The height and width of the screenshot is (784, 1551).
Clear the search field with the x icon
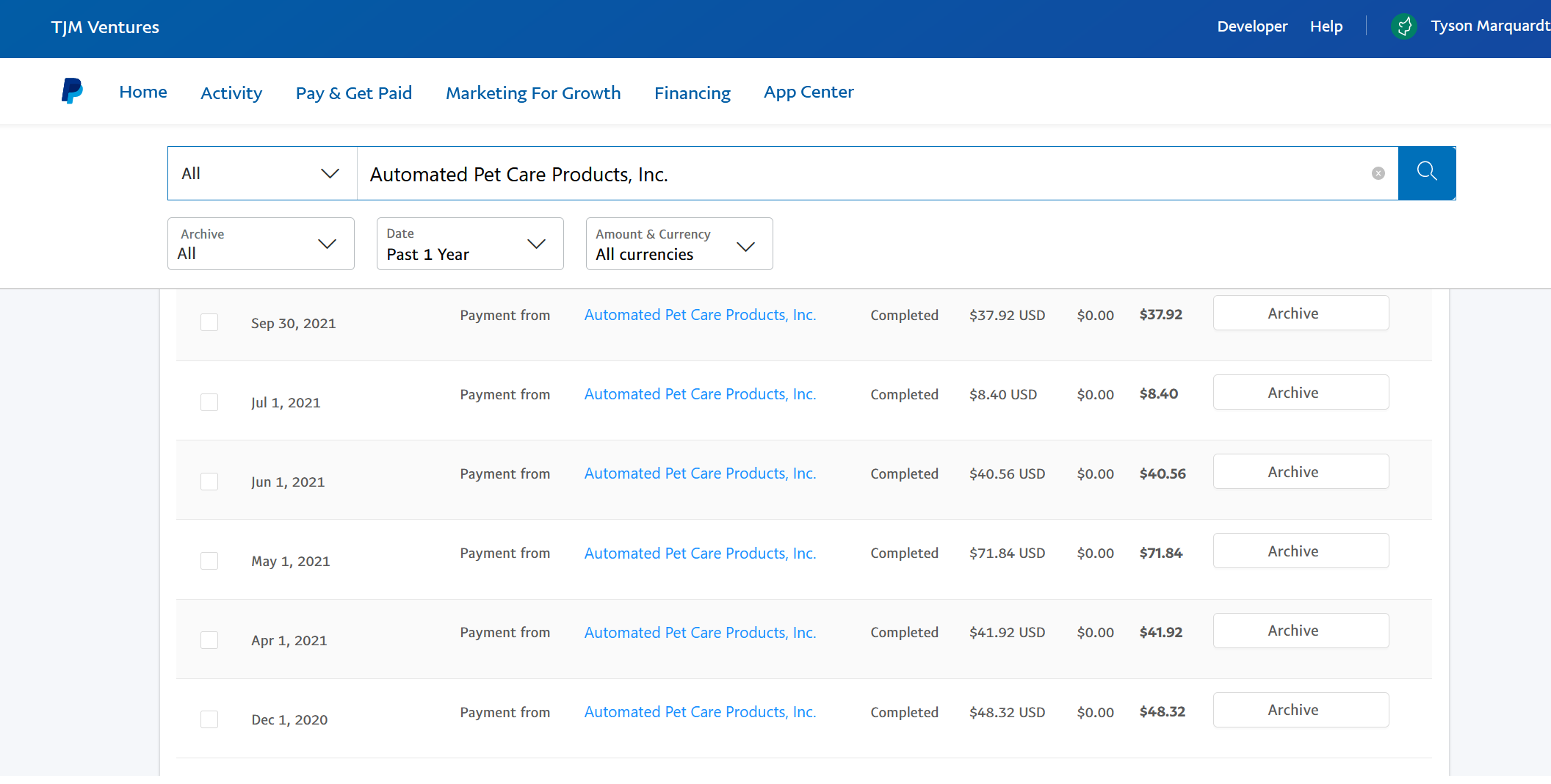coord(1378,173)
